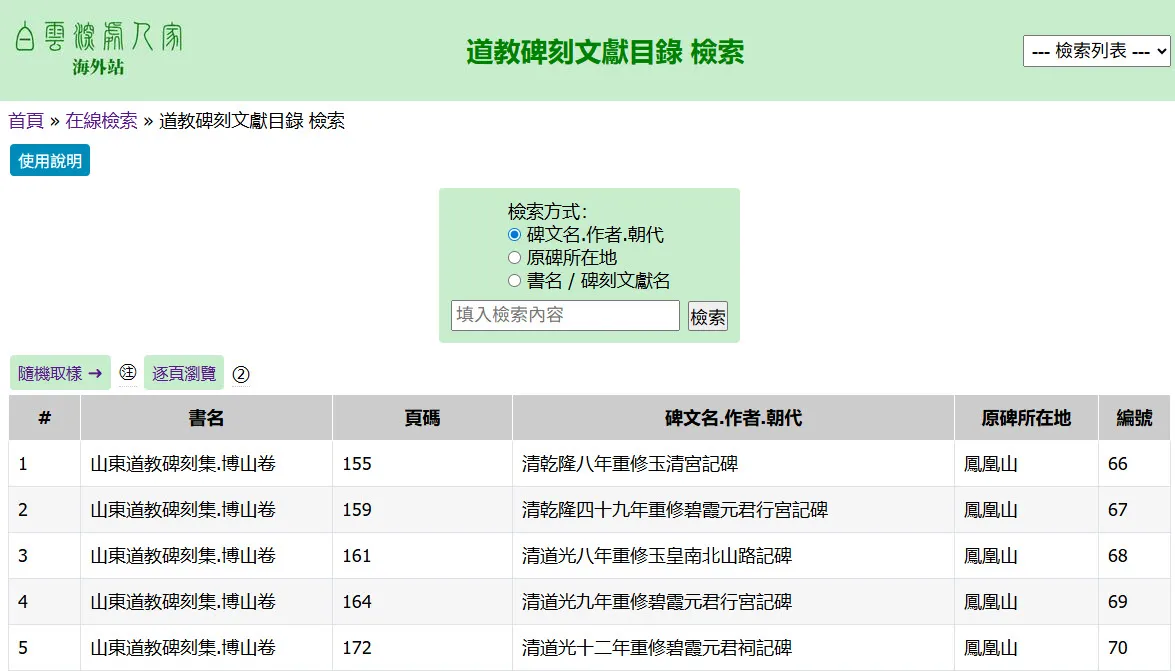
Task: Click the circled number 2 note icon
Action: [241, 374]
